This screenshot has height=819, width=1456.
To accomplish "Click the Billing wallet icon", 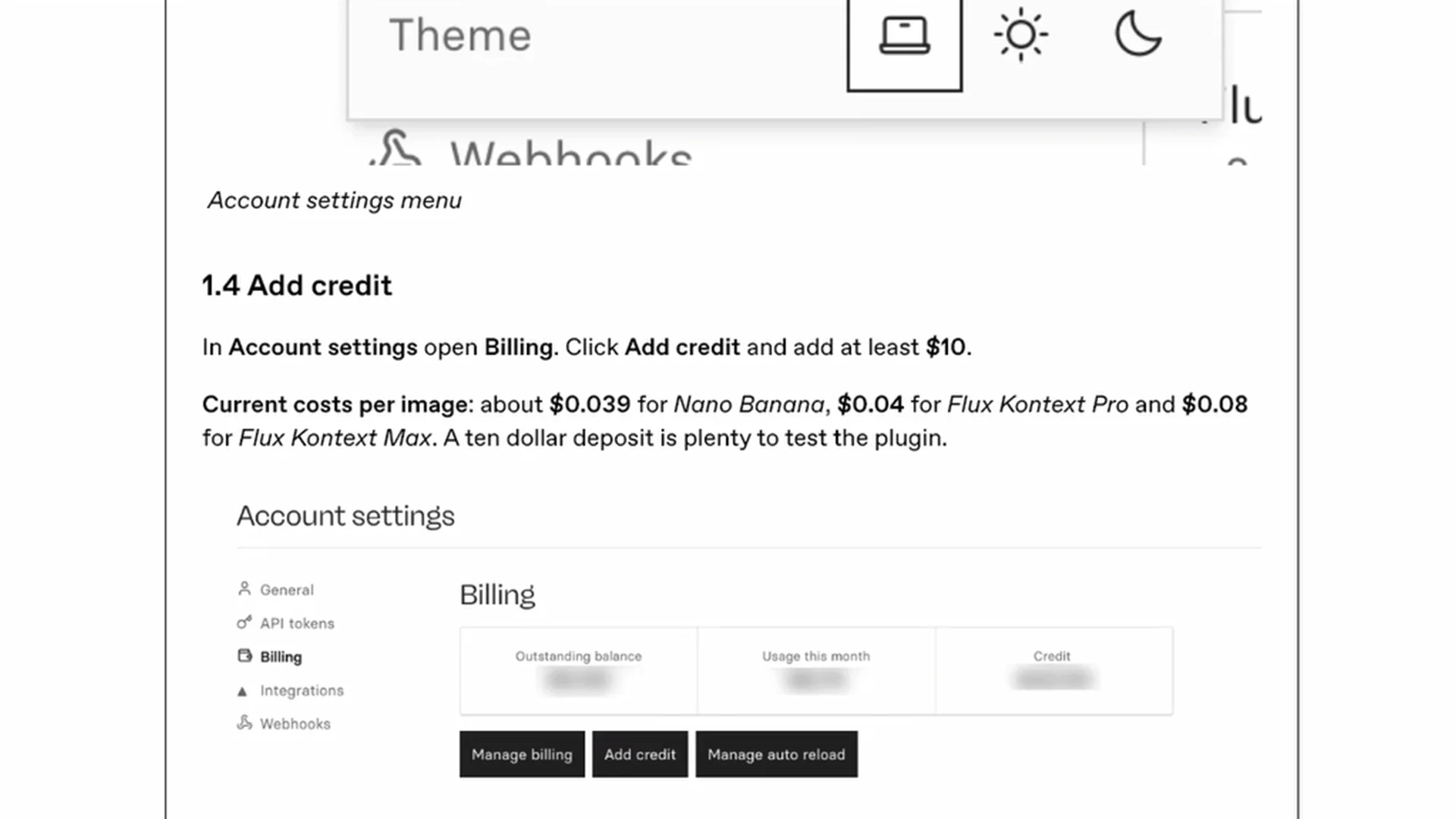I will pos(244,656).
